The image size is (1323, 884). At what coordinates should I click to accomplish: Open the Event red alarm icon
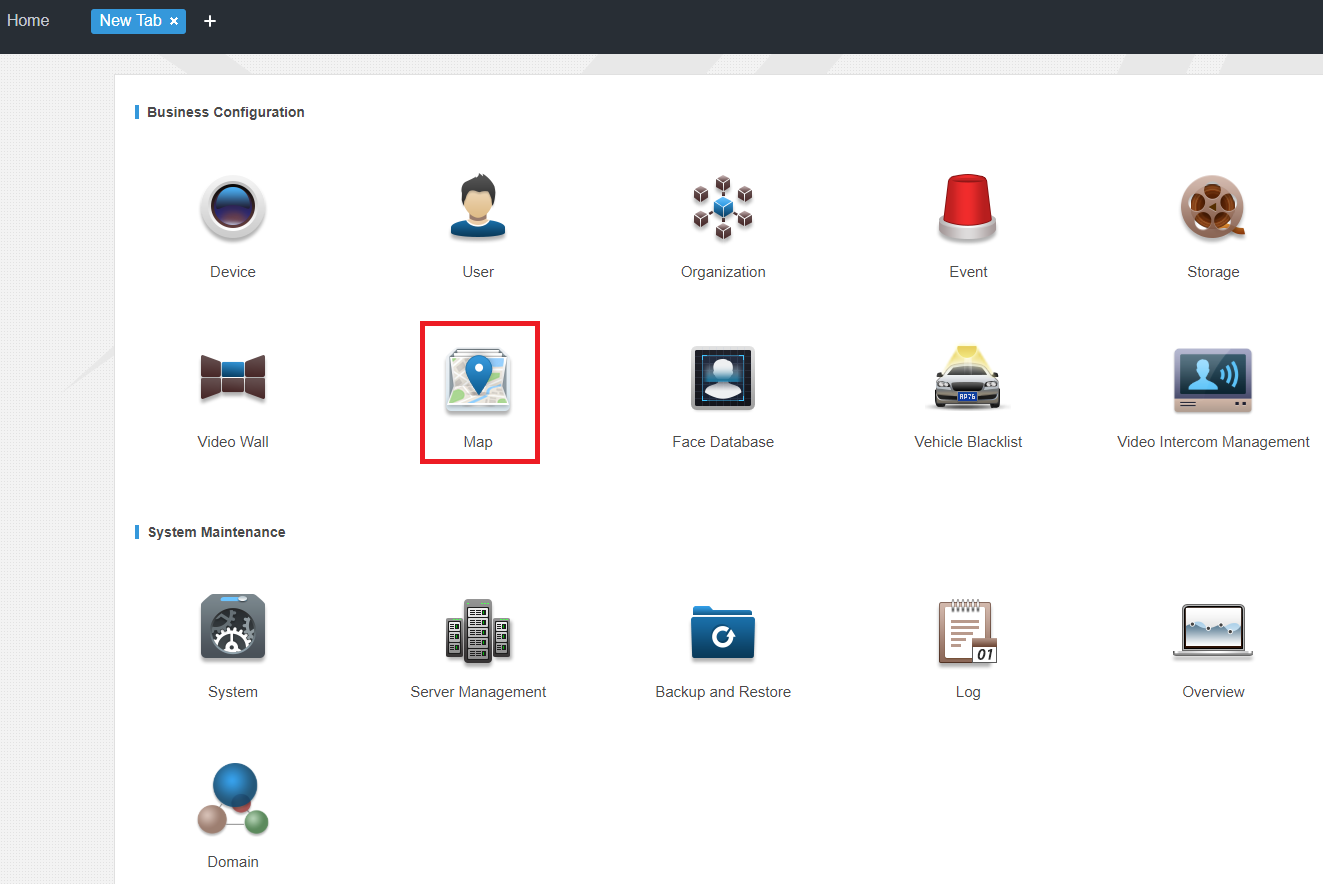point(968,208)
